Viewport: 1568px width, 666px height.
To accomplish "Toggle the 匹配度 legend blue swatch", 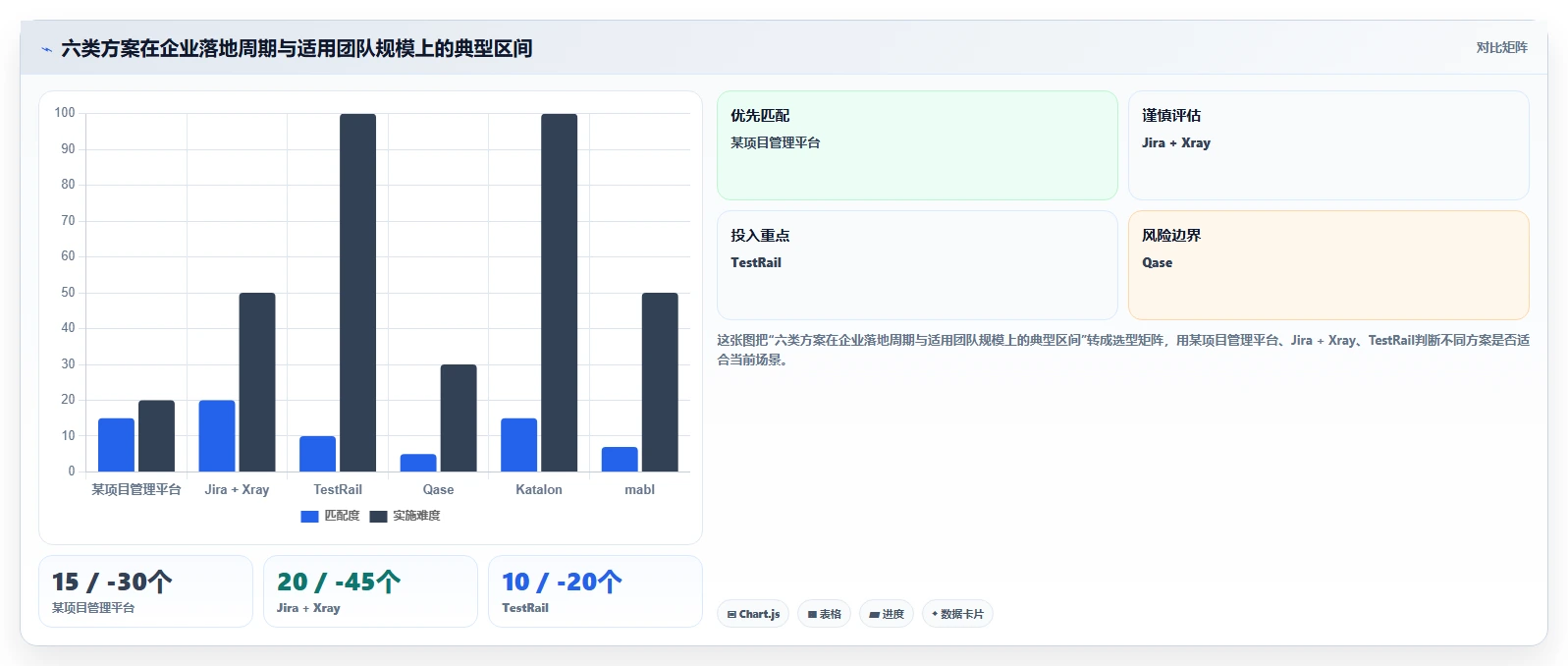I will pyautogui.click(x=309, y=517).
